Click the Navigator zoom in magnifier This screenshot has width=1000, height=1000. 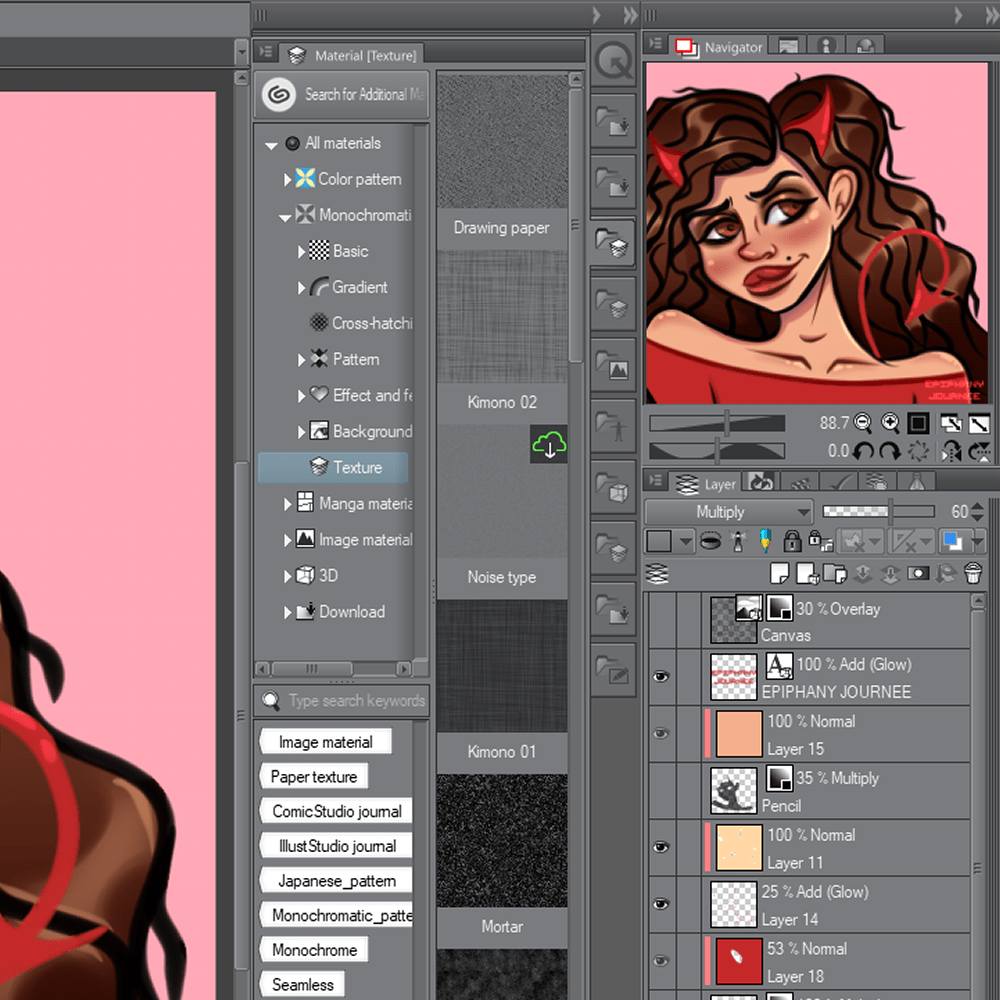(x=889, y=423)
